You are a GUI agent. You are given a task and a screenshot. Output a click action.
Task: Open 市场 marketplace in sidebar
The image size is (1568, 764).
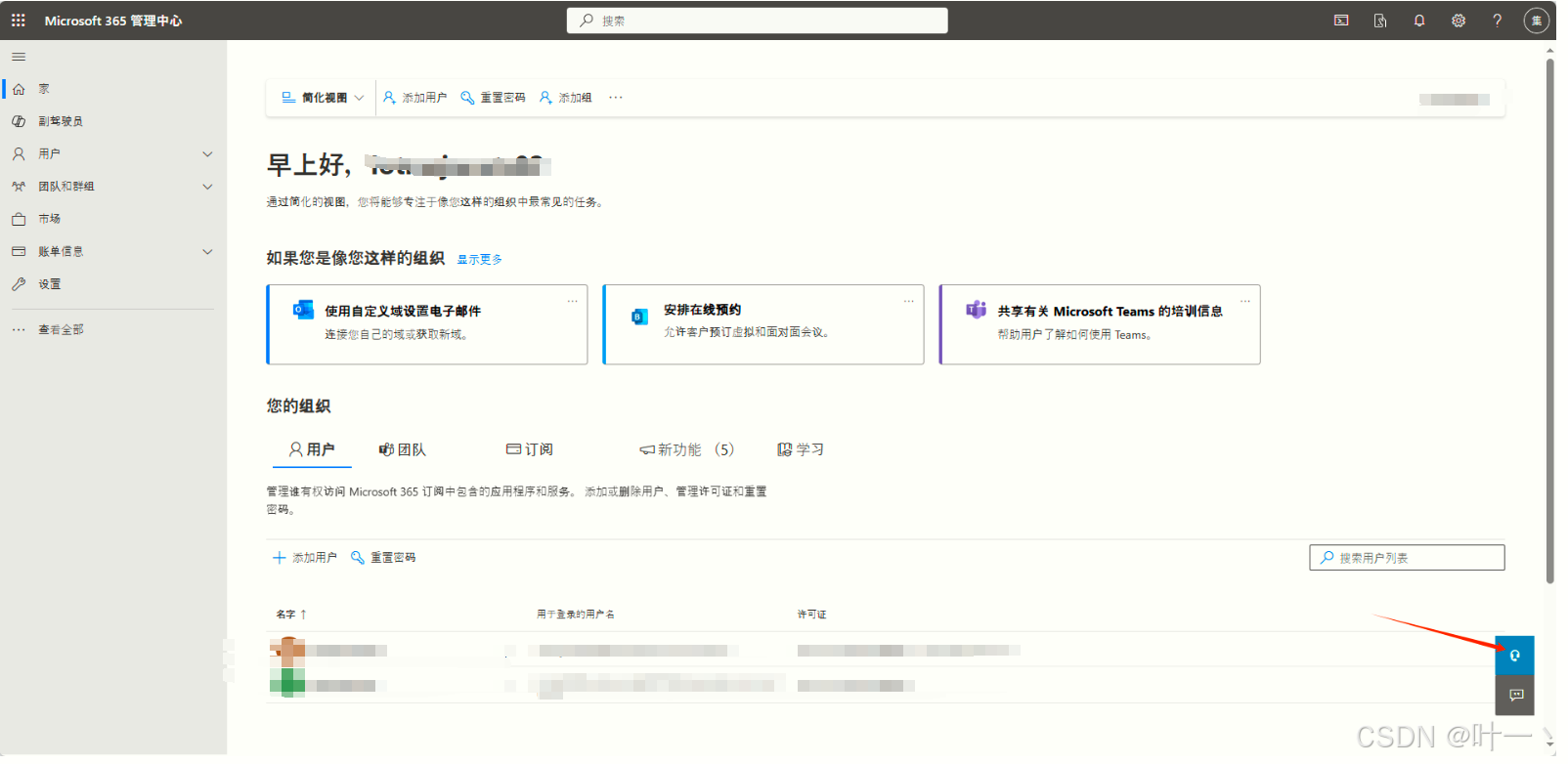[114, 219]
